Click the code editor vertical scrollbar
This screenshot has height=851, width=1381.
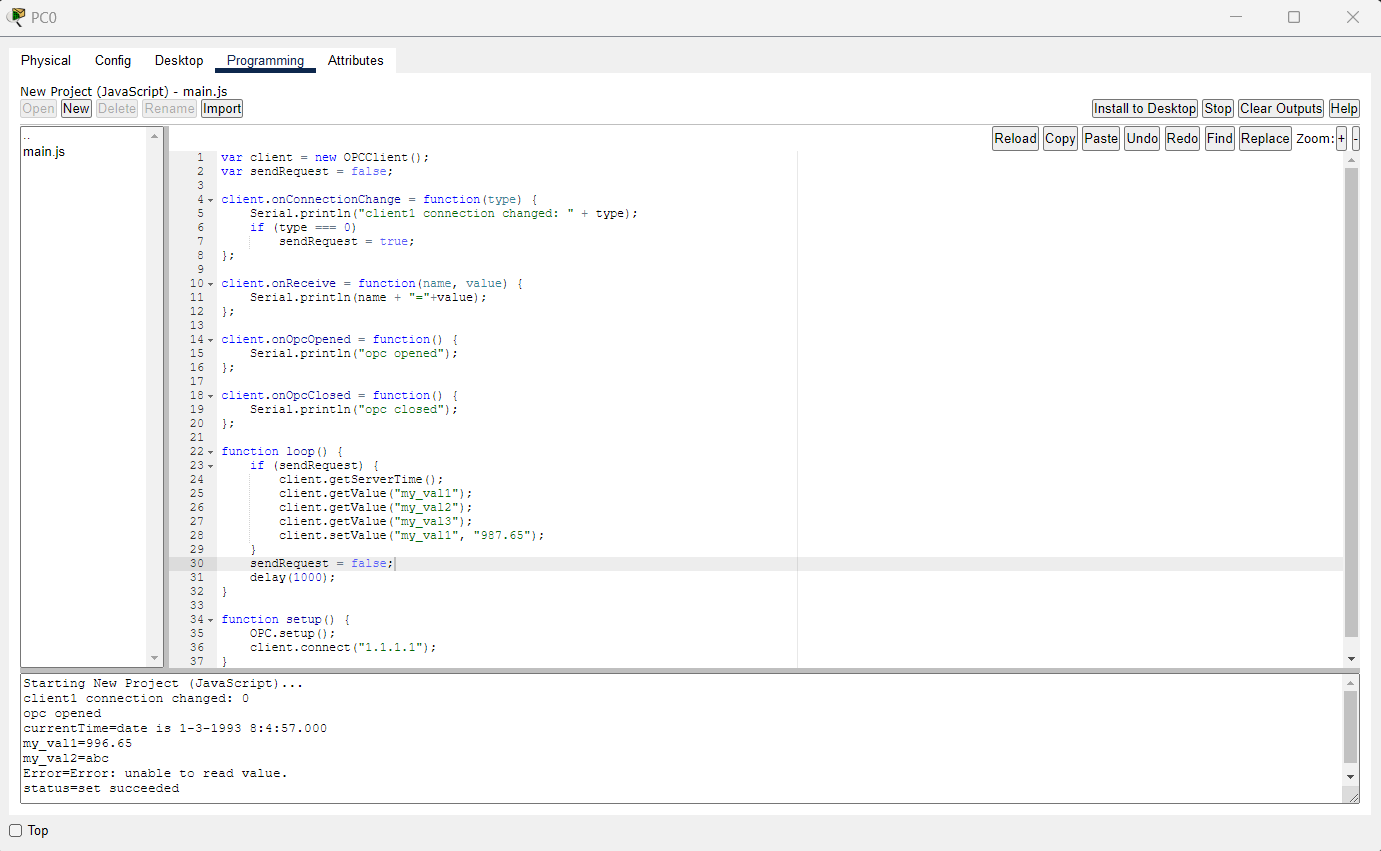[1352, 400]
